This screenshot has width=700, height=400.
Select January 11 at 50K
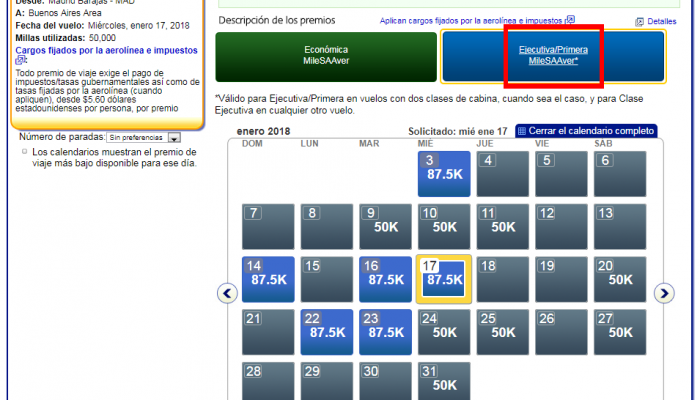(502, 226)
